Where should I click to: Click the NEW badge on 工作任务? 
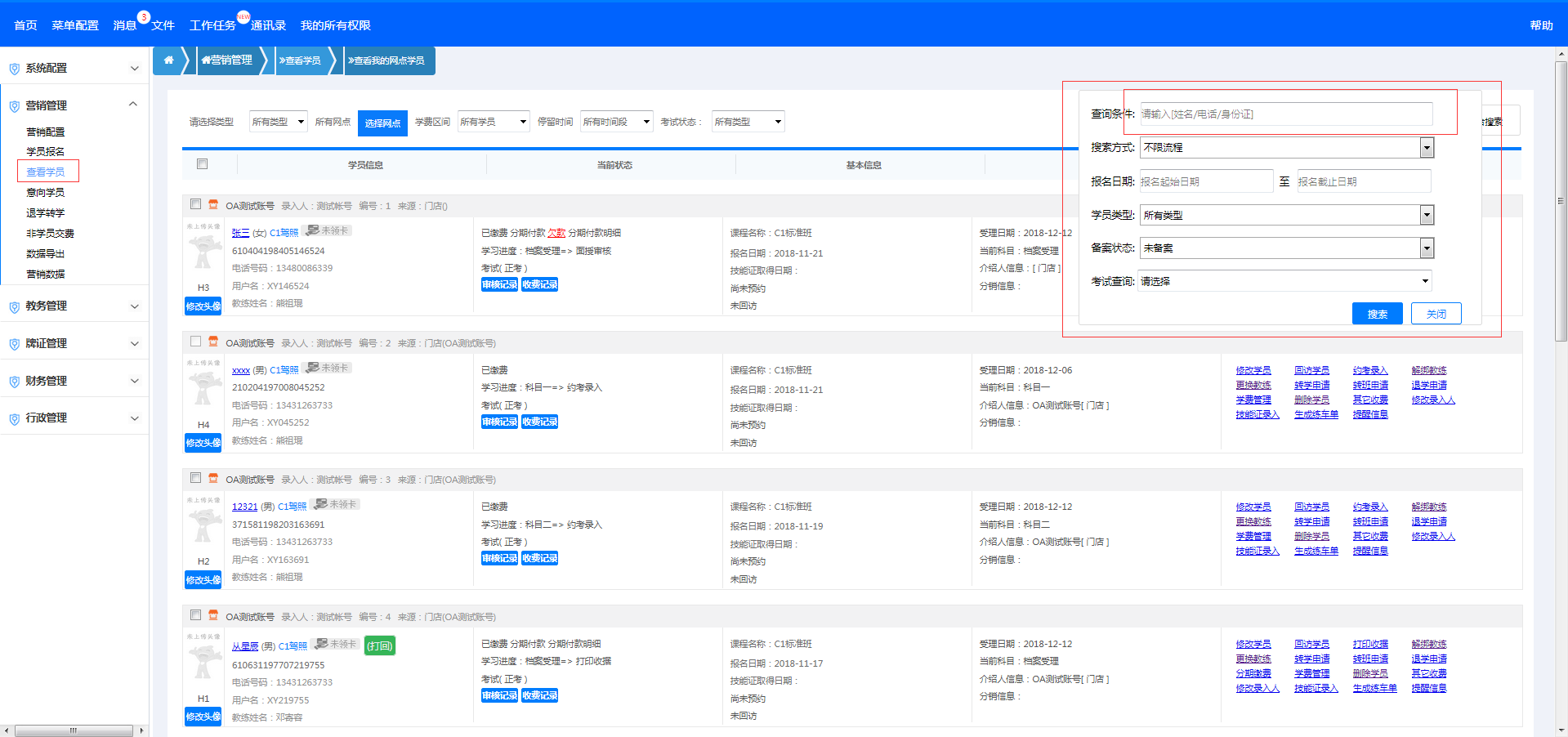[x=243, y=17]
